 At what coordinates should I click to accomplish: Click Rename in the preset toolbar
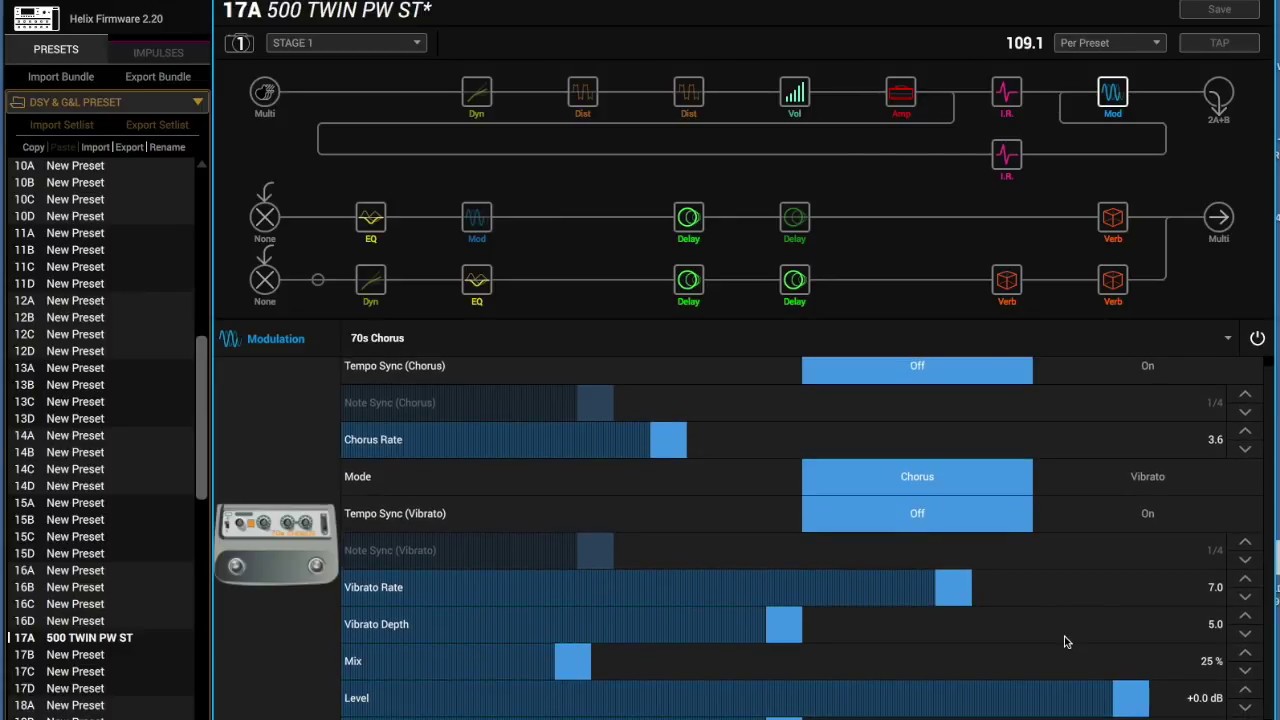click(x=167, y=147)
